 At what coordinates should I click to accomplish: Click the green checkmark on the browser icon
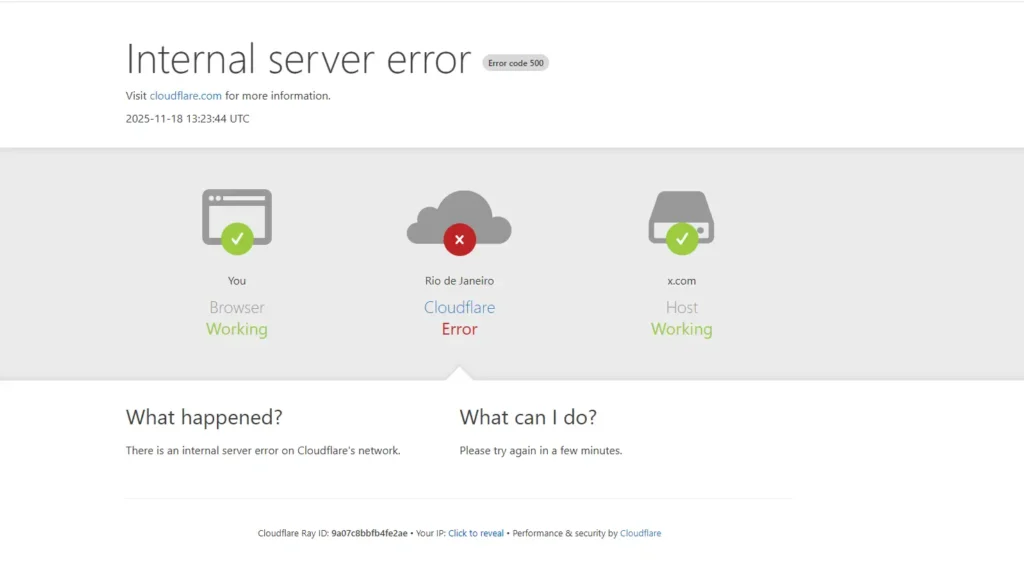pyautogui.click(x=237, y=238)
